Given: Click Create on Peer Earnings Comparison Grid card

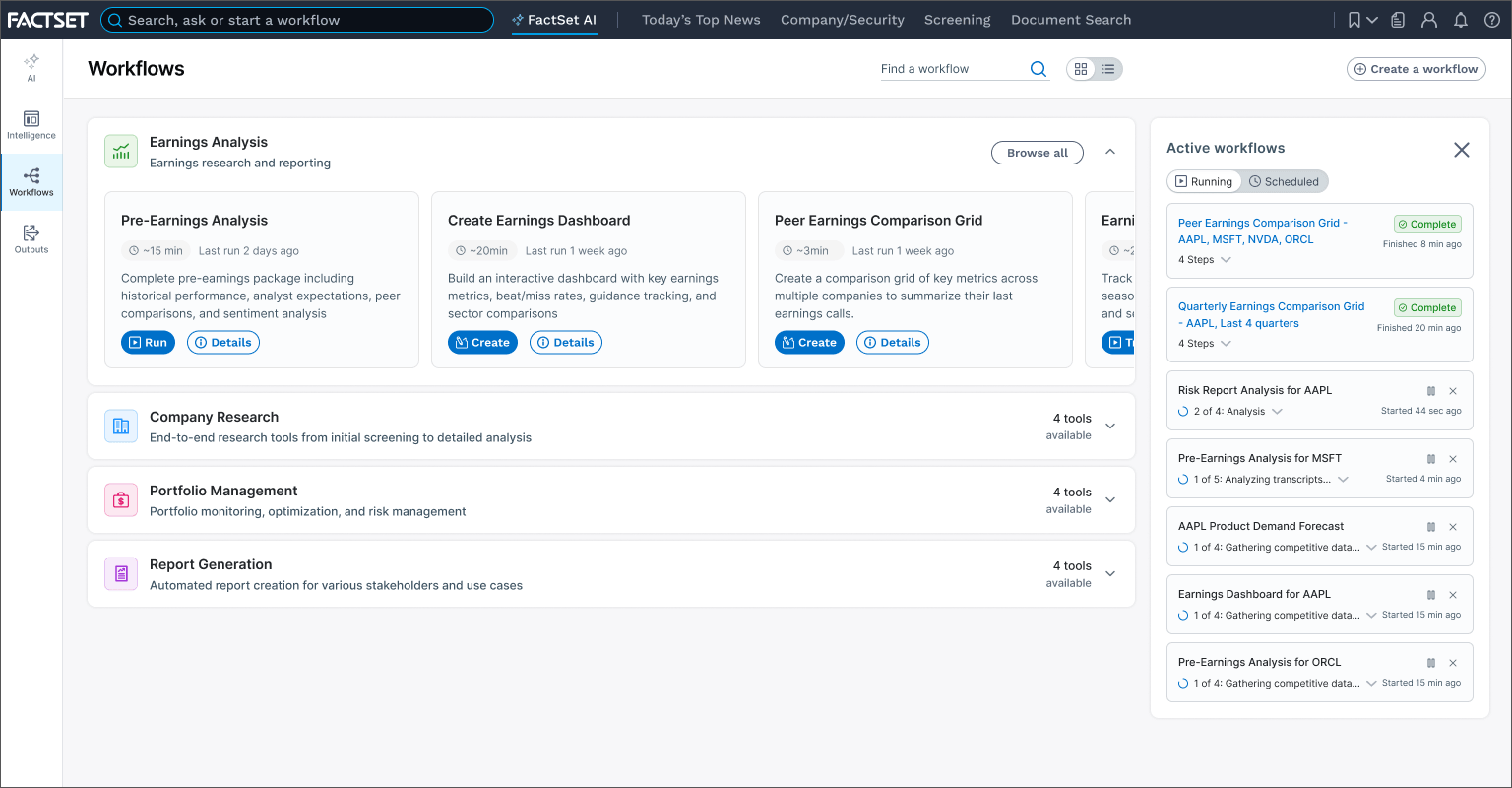Looking at the screenshot, I should 809,343.
